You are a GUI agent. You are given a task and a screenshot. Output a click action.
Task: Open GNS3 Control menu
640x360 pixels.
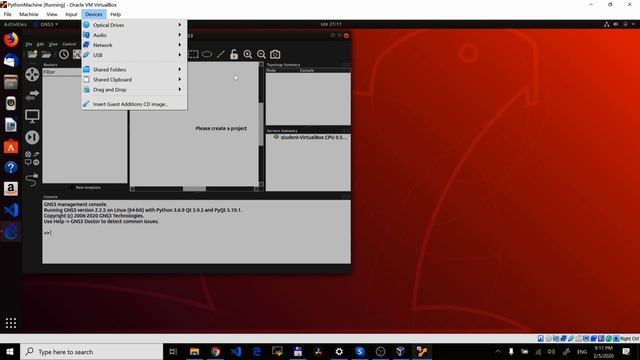[x=69, y=44]
